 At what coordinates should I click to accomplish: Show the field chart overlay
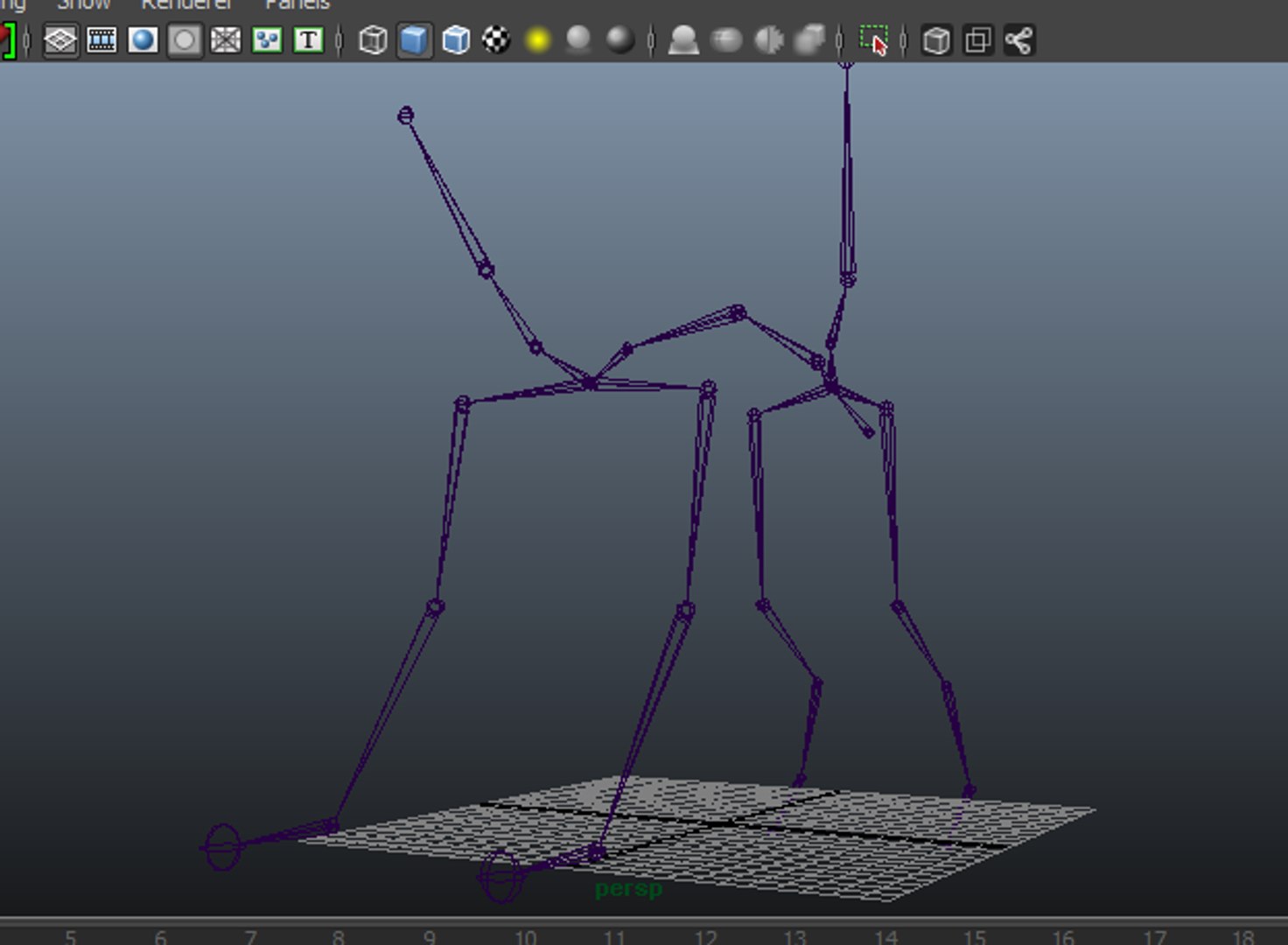226,40
